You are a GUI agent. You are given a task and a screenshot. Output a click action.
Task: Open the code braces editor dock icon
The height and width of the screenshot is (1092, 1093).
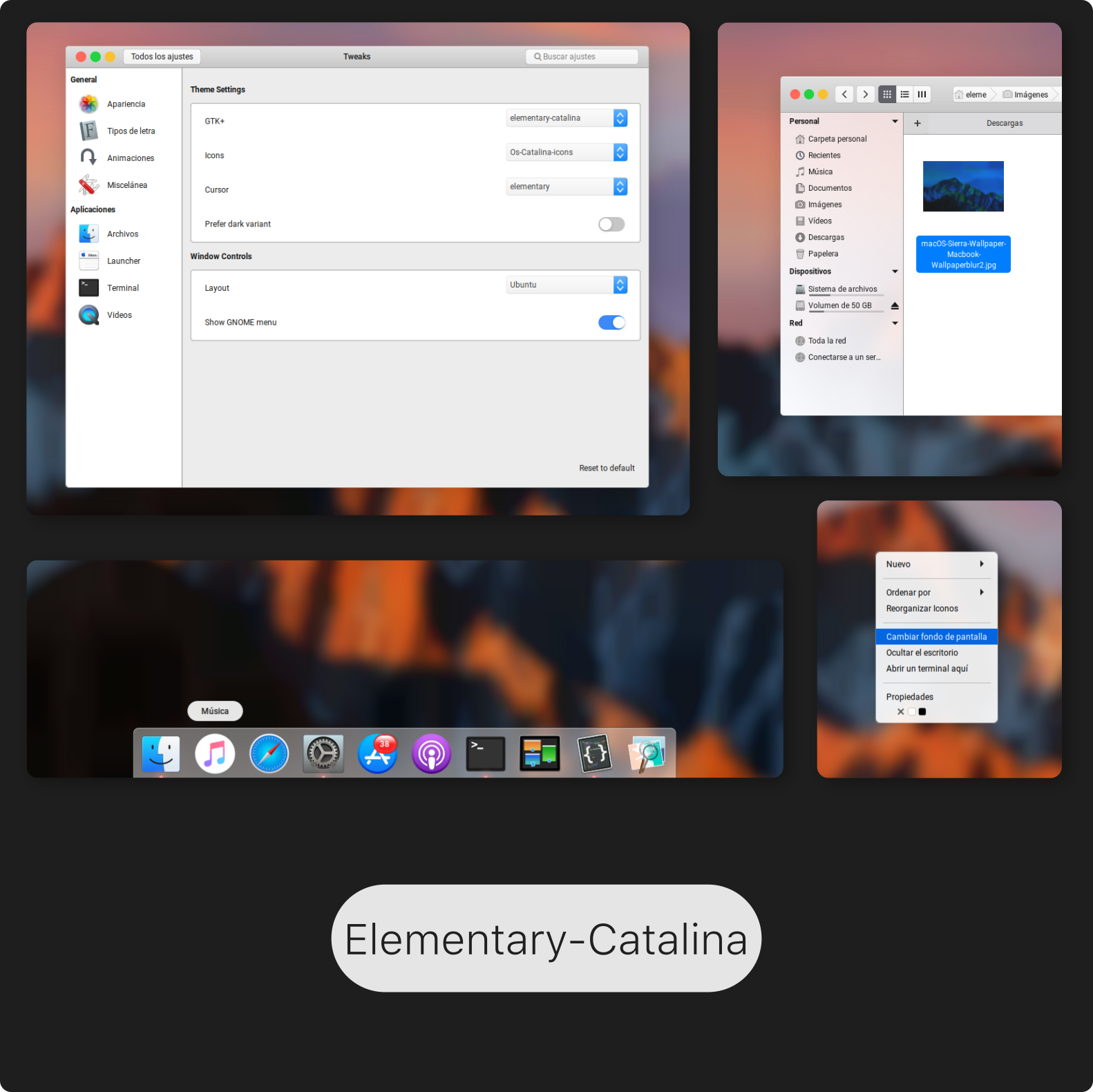(594, 753)
